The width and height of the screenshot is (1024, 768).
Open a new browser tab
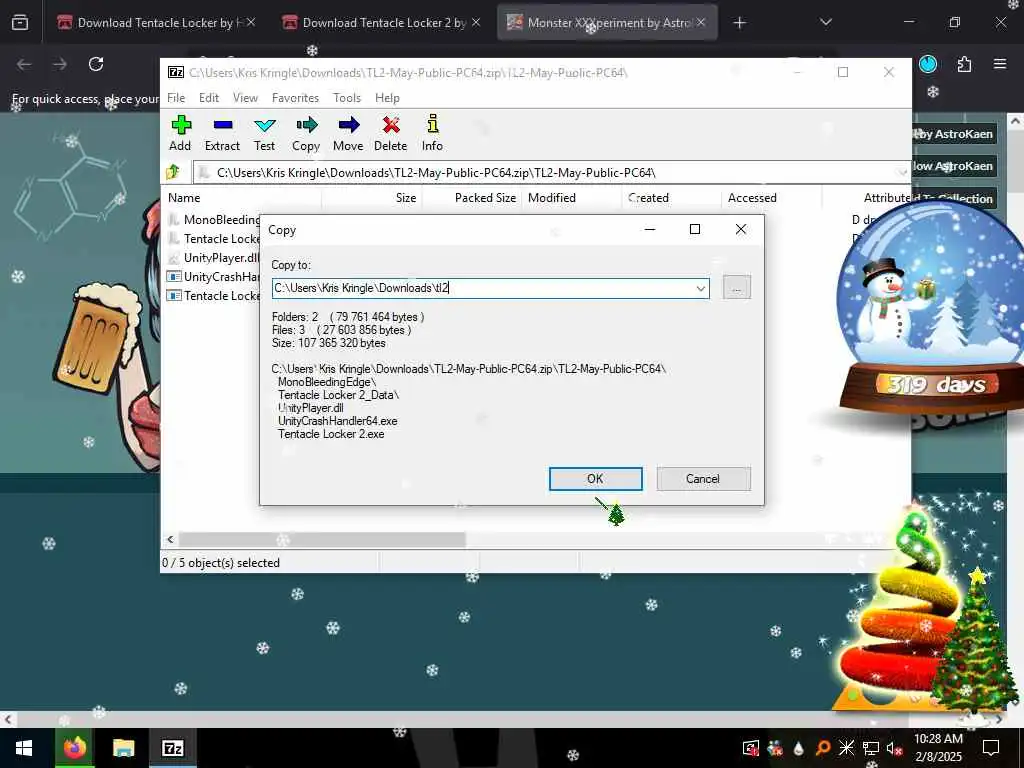(x=739, y=23)
